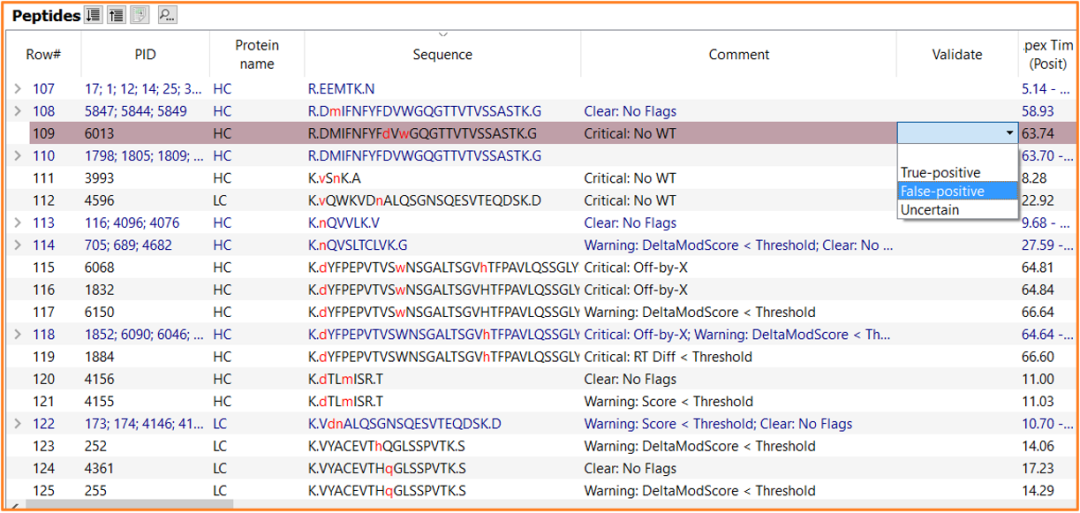1080x513 pixels.
Task: Click apex time value 58.93
Action: coord(1037,111)
